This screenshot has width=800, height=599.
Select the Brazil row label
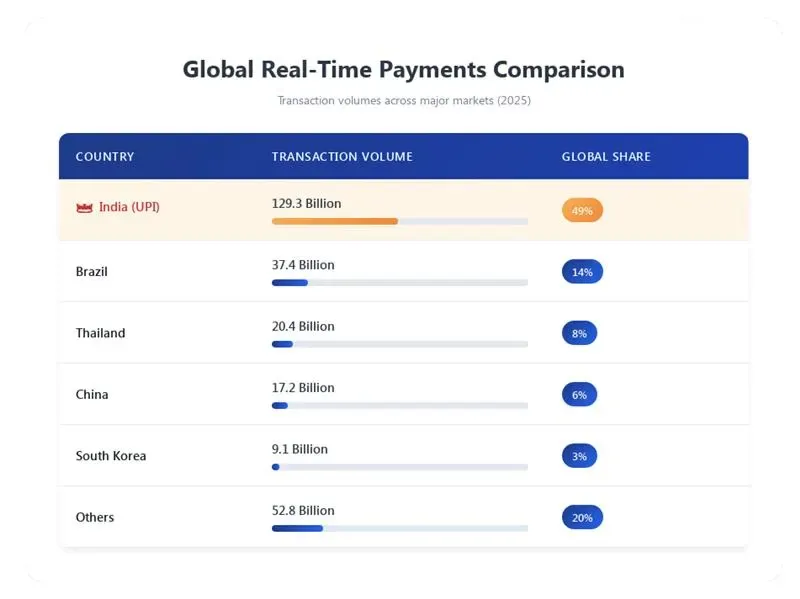click(92, 272)
